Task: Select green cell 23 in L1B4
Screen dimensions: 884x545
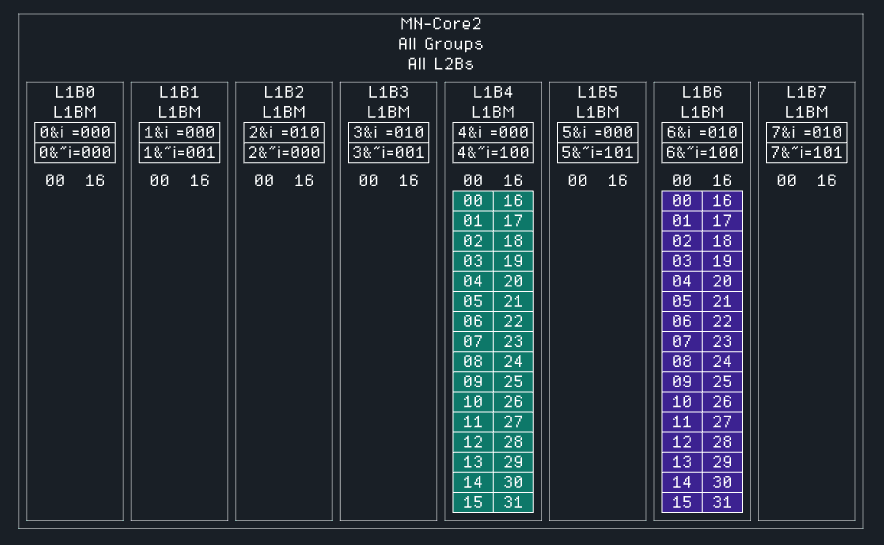Action: pos(513,342)
